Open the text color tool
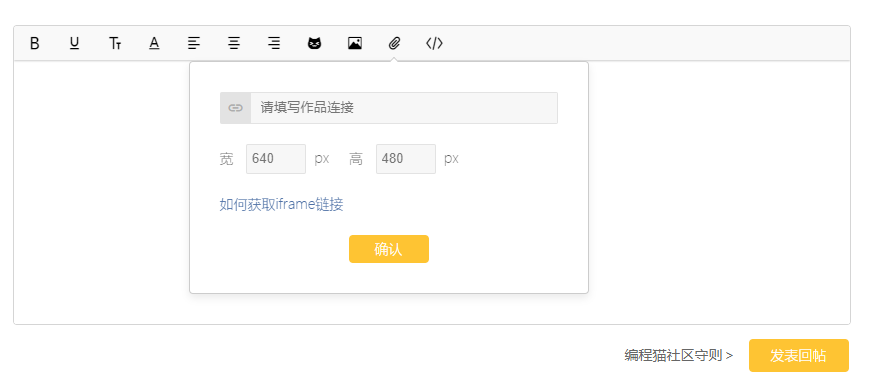This screenshot has height=387, width=876. 154,43
